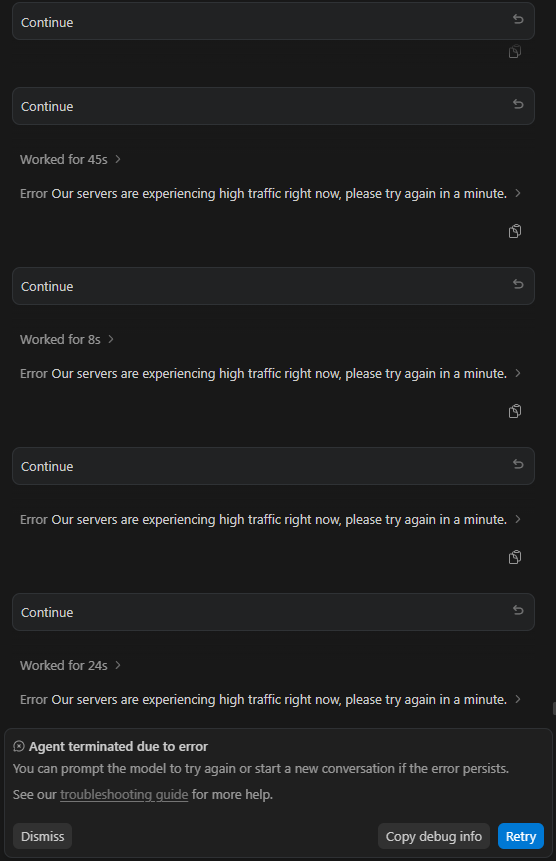Expand the Worked for 8s details
The width and height of the screenshot is (556, 861).
pyautogui.click(x=67, y=339)
